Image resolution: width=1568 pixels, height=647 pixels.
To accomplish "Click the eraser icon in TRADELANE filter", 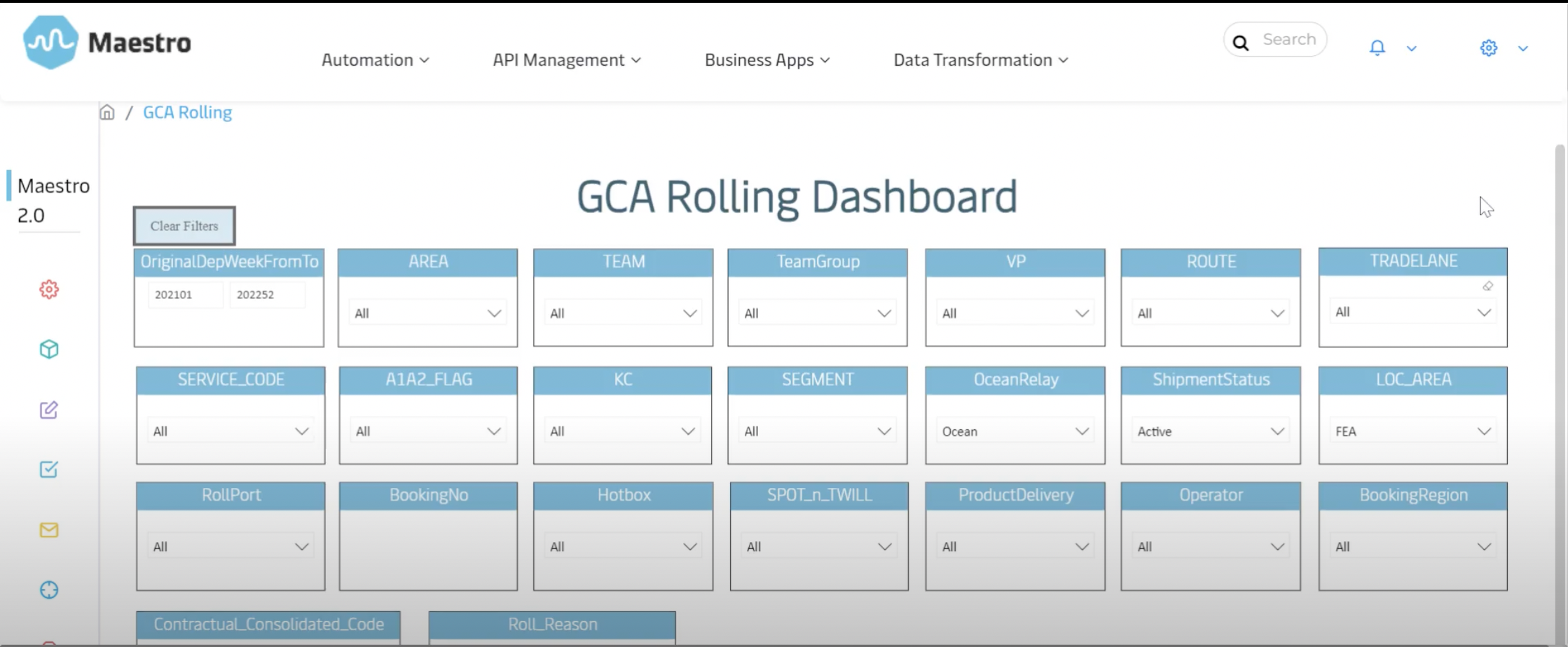I will [1488, 286].
